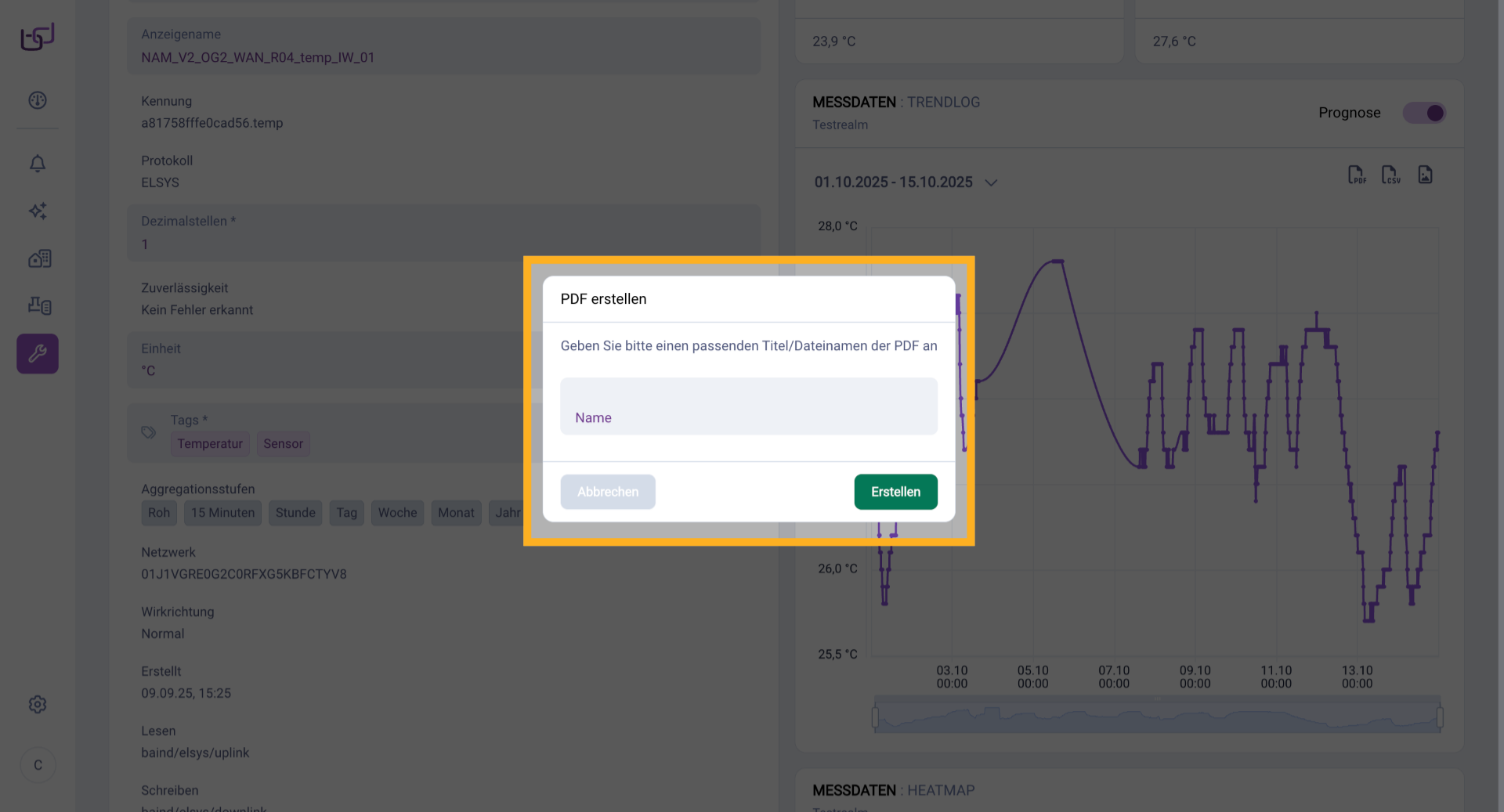Select the Stunde aggregation chip
The image size is (1504, 812).
pos(295,513)
